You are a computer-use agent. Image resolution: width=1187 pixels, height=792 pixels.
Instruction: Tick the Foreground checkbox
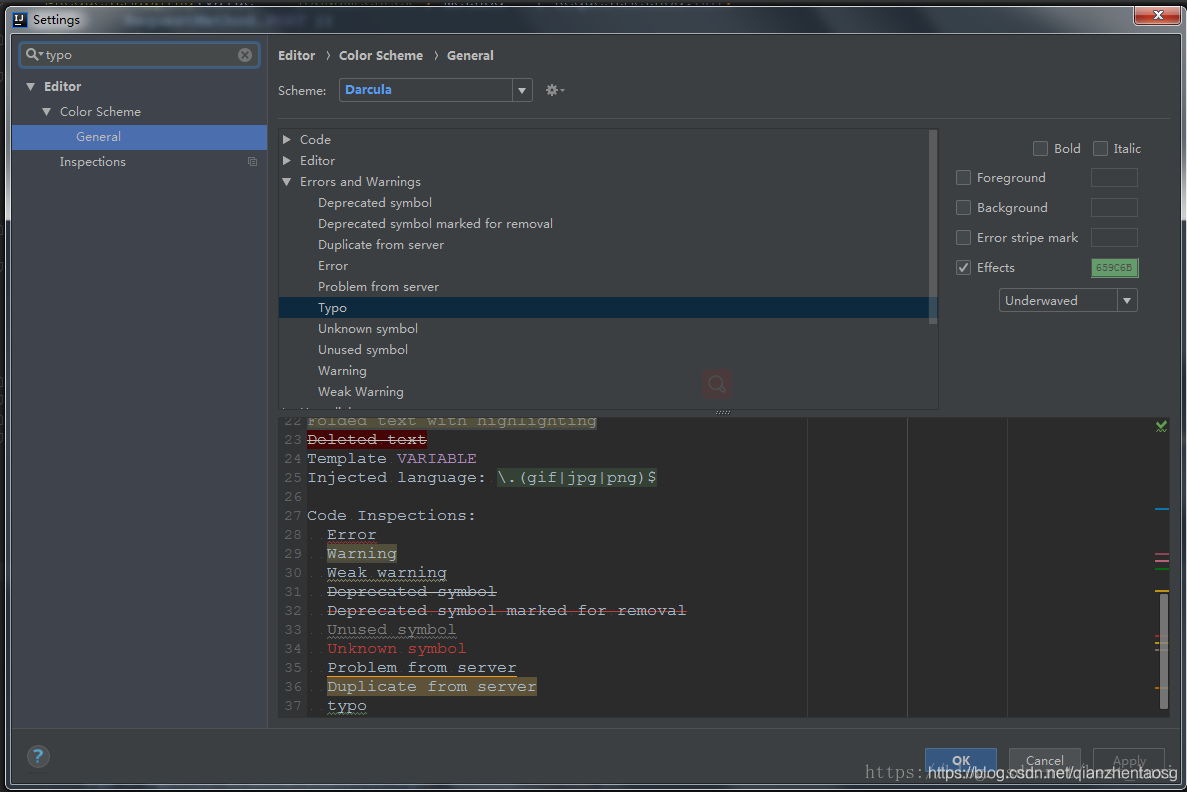963,177
